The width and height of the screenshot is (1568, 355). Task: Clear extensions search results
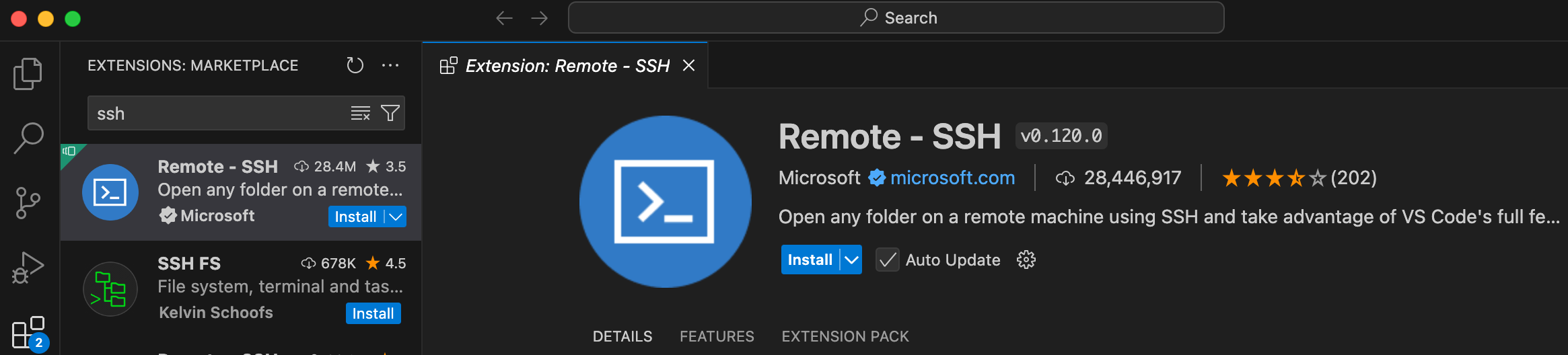[x=361, y=113]
